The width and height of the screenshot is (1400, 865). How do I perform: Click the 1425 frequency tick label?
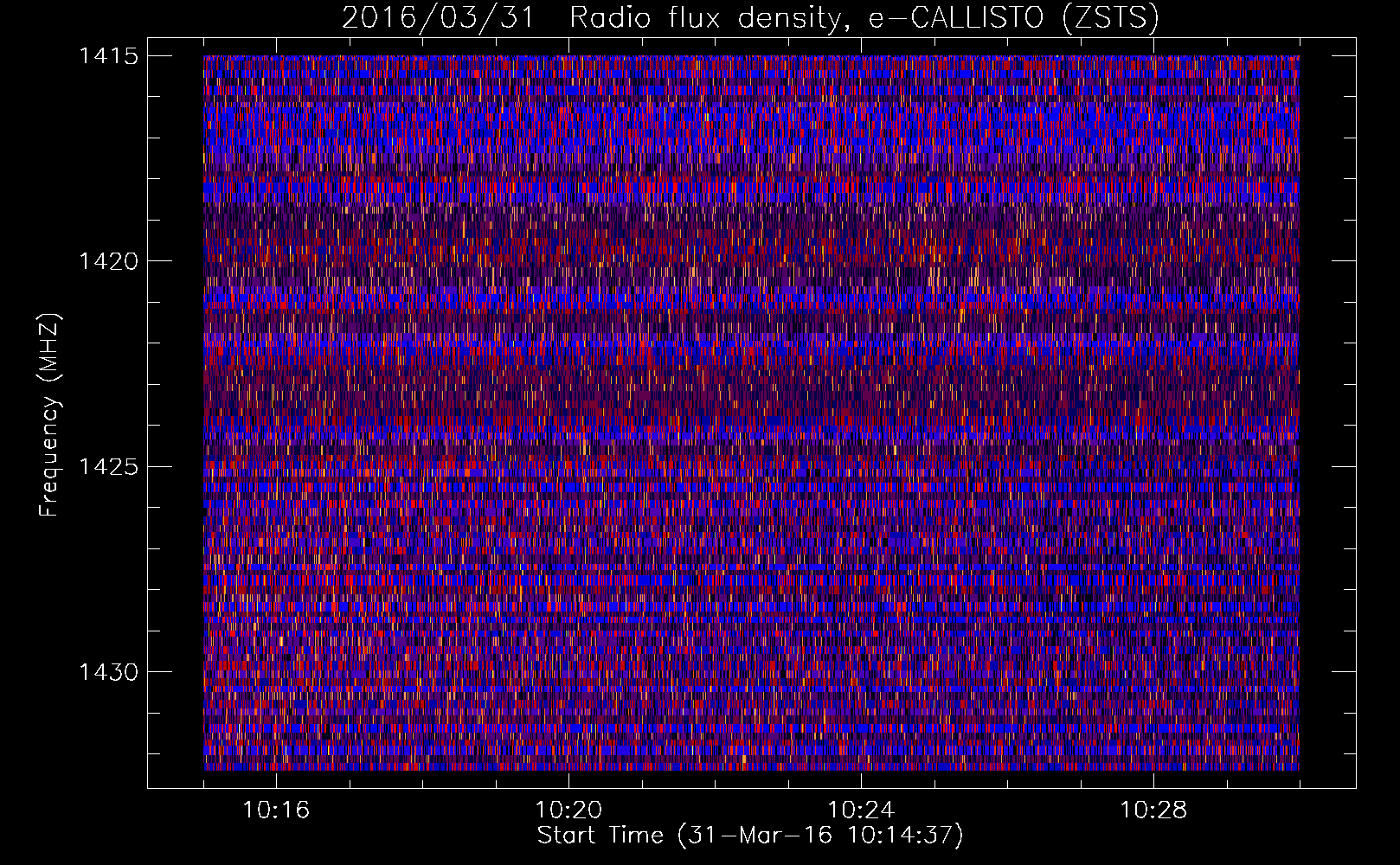pos(109,467)
